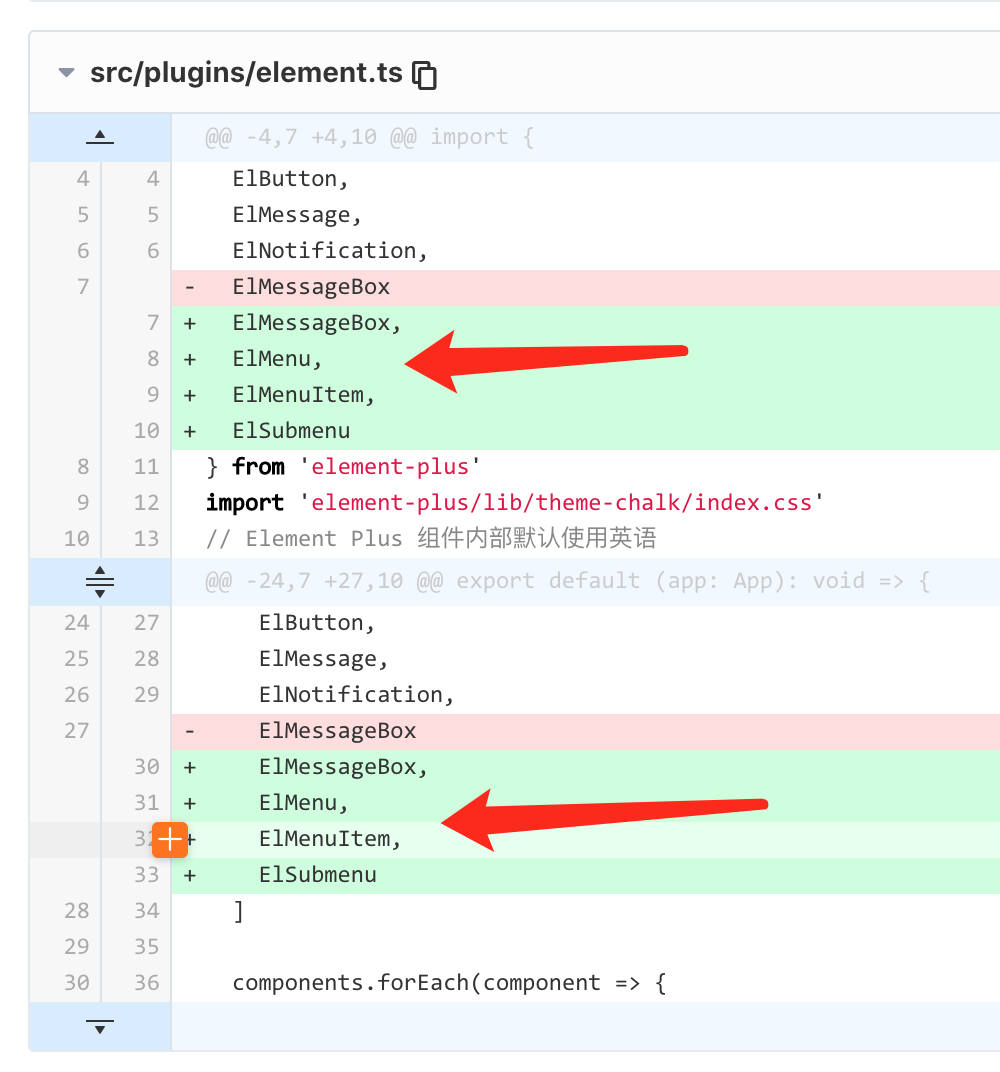Click old line number 27 of removed line

(76, 731)
